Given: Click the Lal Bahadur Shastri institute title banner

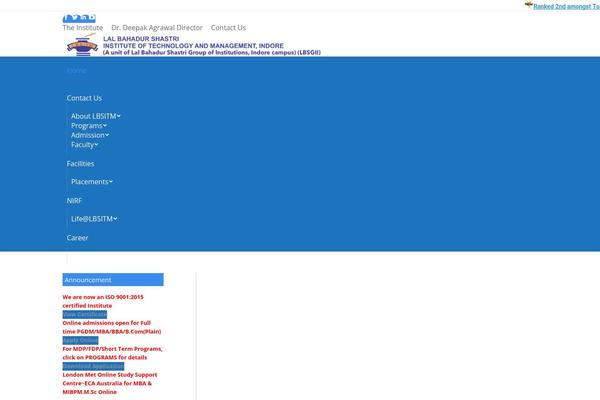Looking at the screenshot, I should (x=212, y=46).
